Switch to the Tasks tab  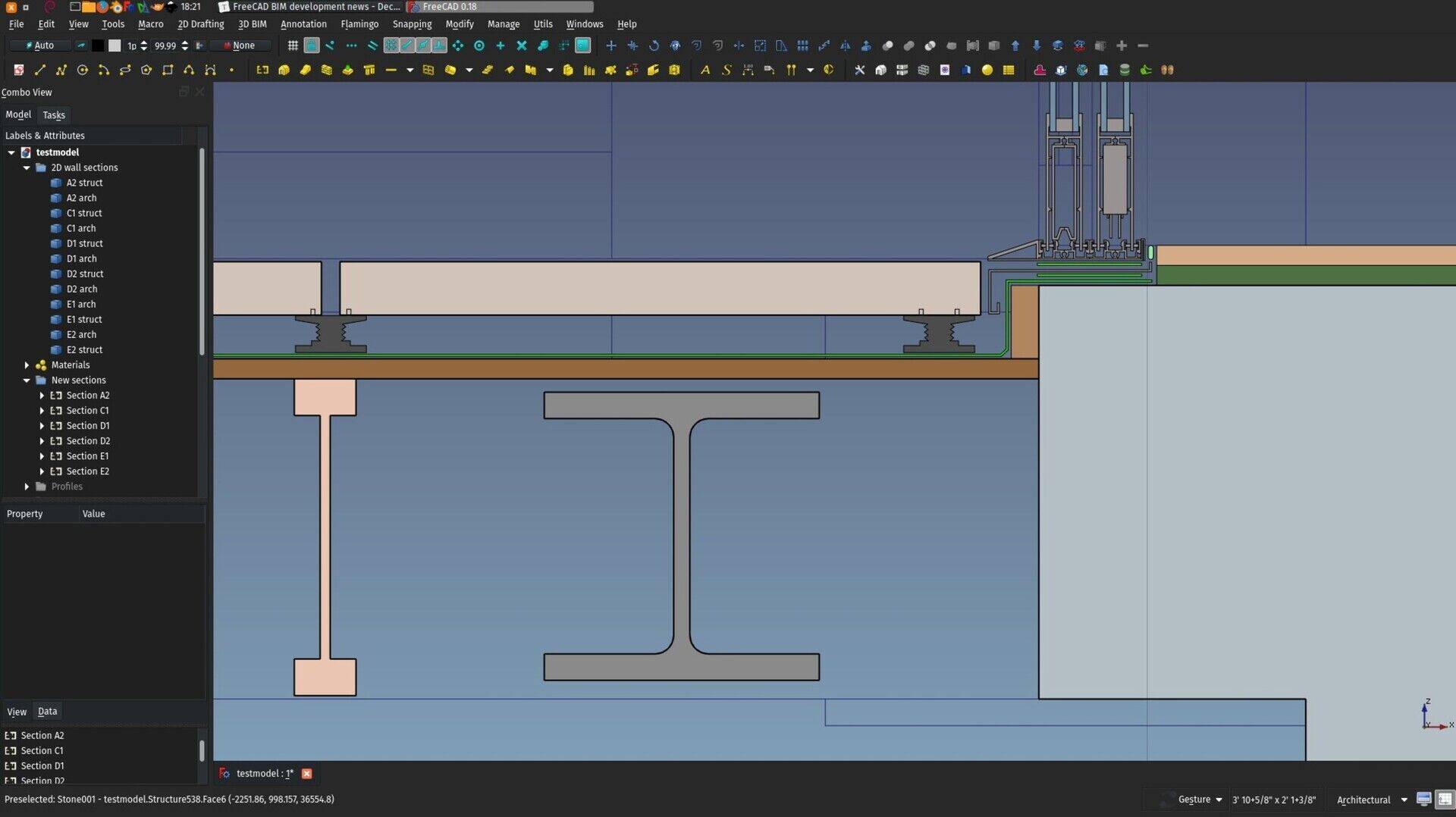(x=54, y=114)
